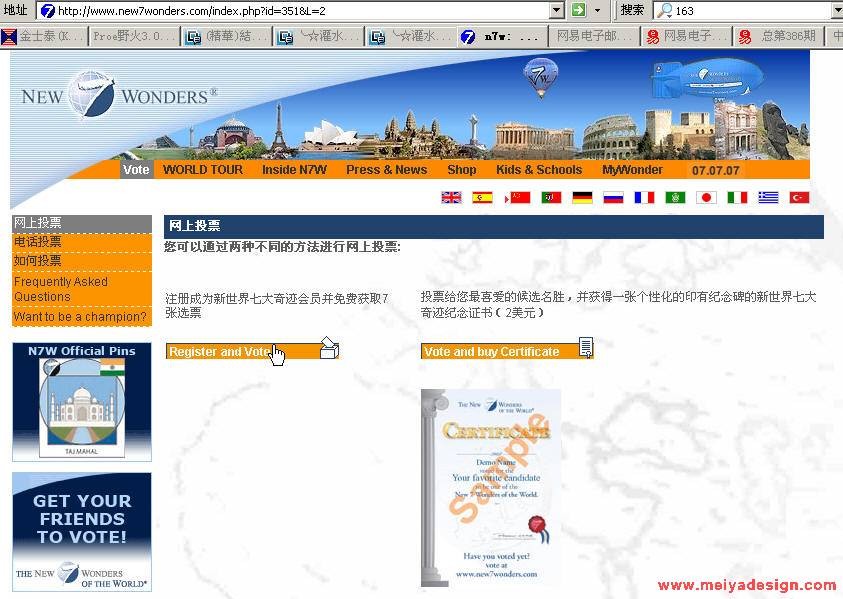
Task: Click the ballot box icon beside Register and Vote
Action: (329, 348)
